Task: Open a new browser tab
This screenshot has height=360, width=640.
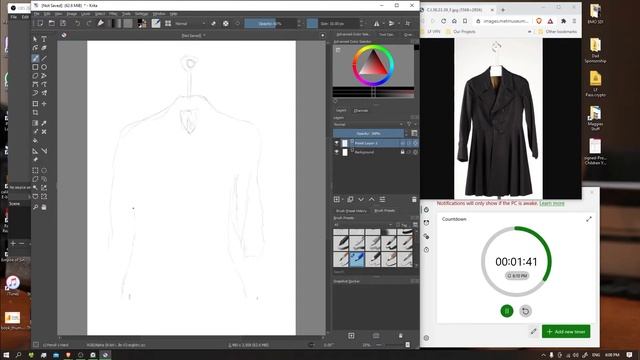Action: (x=503, y=10)
